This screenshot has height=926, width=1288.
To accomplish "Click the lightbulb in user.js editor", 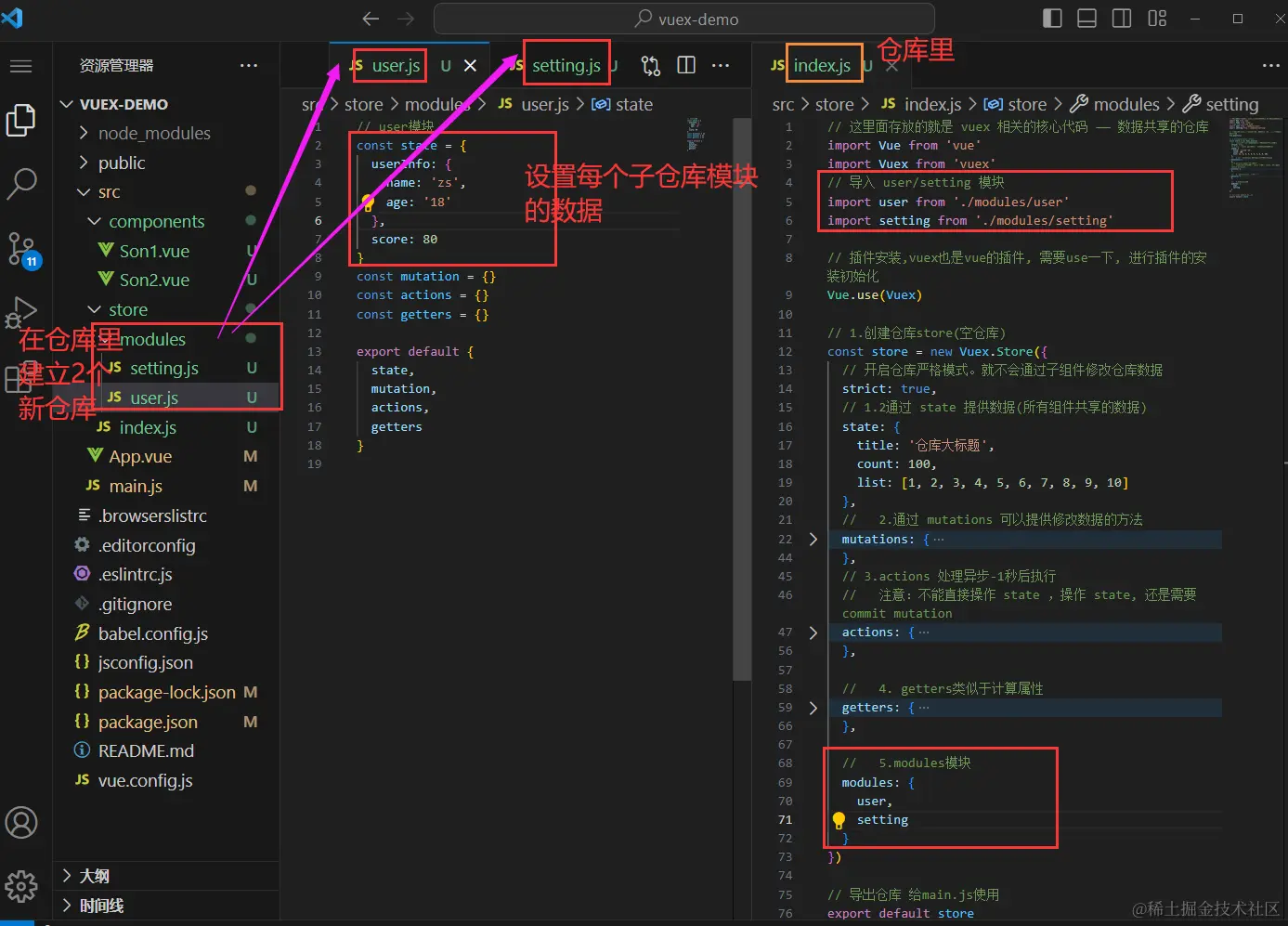I will pyautogui.click(x=368, y=202).
